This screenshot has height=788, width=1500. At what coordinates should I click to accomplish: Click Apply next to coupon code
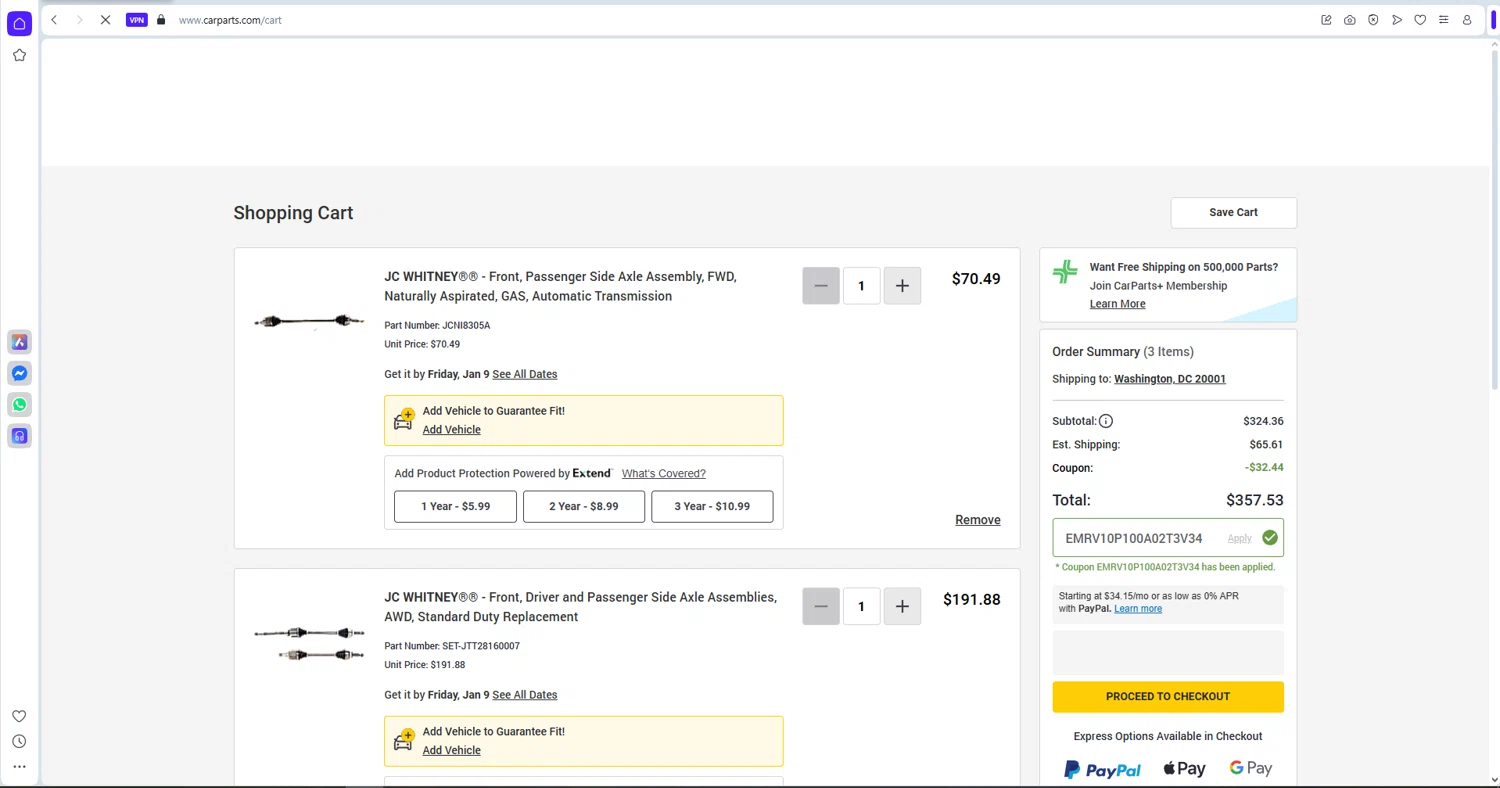click(1240, 539)
